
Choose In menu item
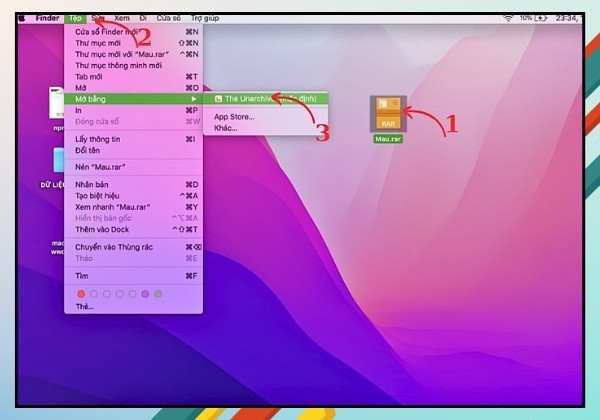[133, 110]
